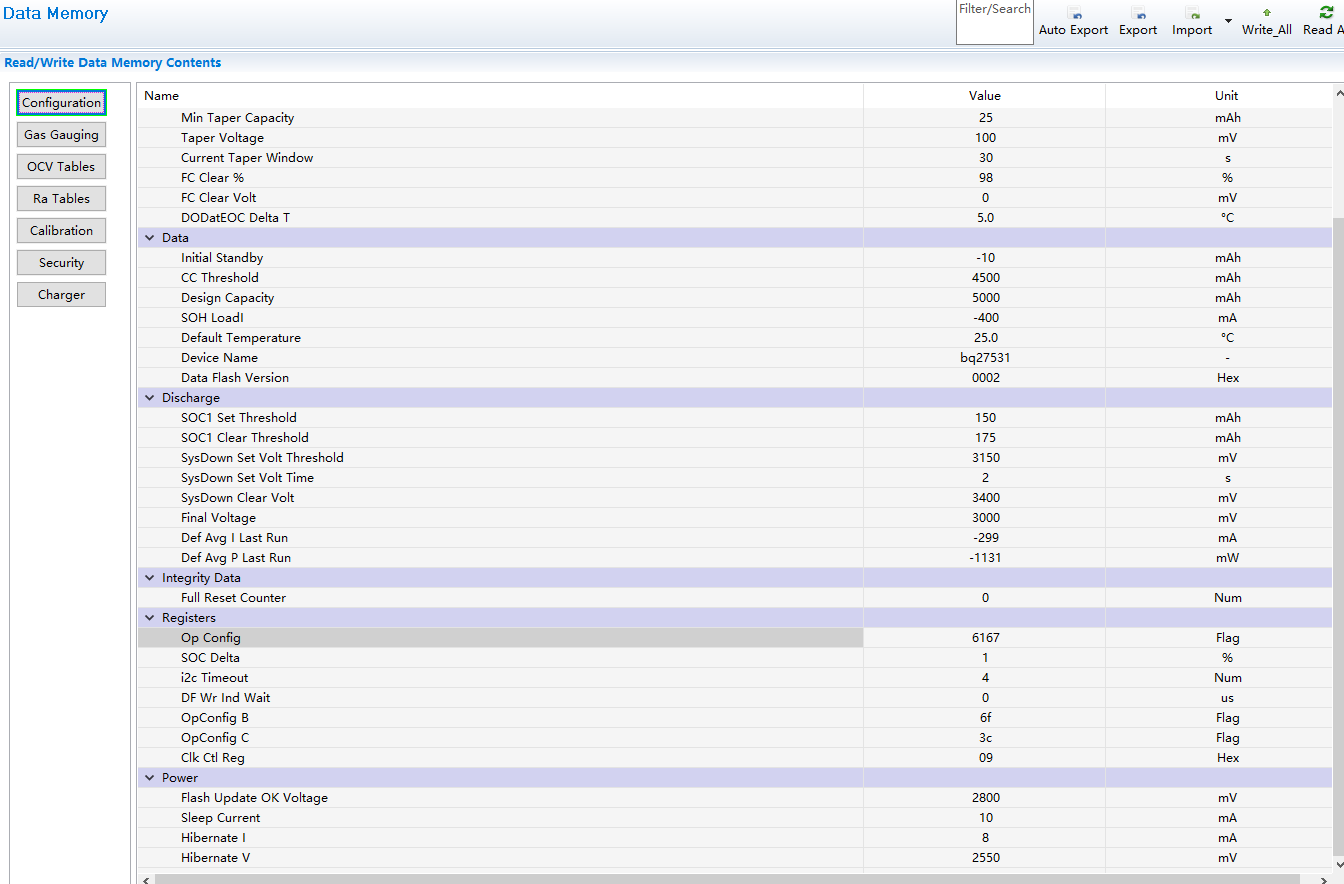Click the OpConfig C value 3c
1344x884 pixels.
click(985, 738)
